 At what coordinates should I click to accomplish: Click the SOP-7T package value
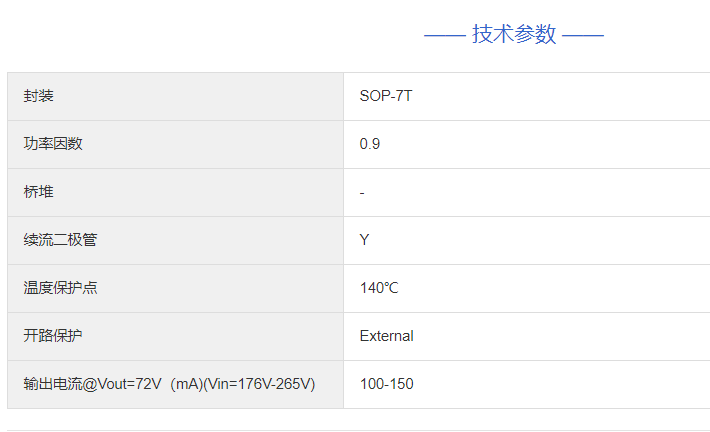tap(385, 96)
